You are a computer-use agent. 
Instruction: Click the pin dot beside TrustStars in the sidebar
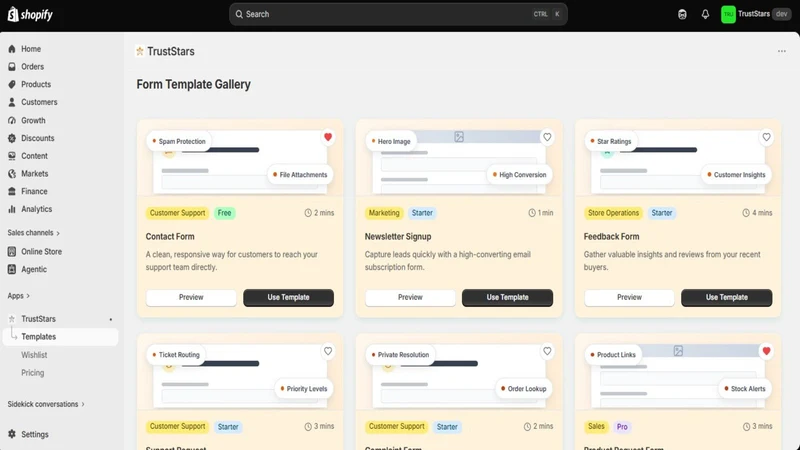[111, 319]
